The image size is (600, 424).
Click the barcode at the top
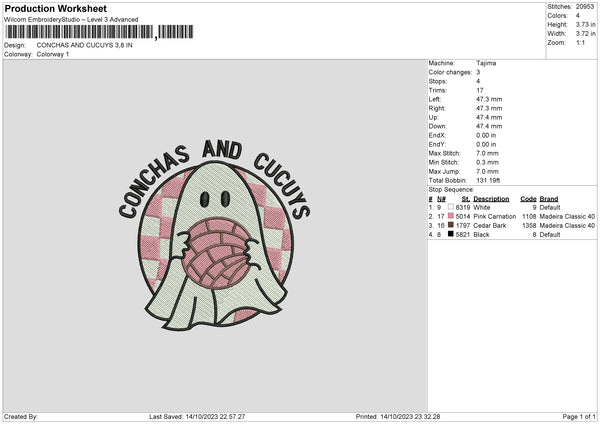coord(99,32)
